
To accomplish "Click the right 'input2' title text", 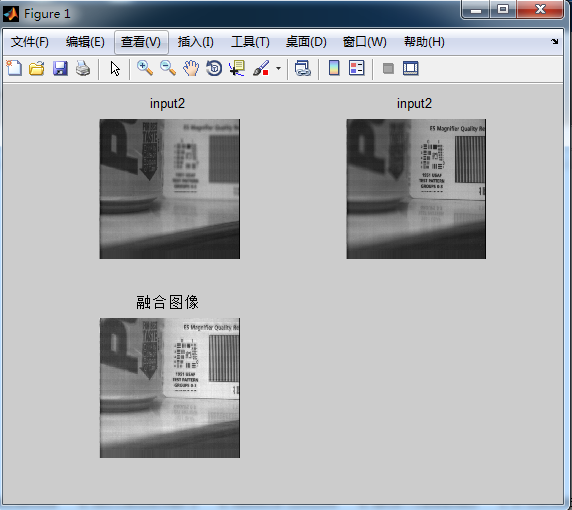I will click(x=414, y=104).
